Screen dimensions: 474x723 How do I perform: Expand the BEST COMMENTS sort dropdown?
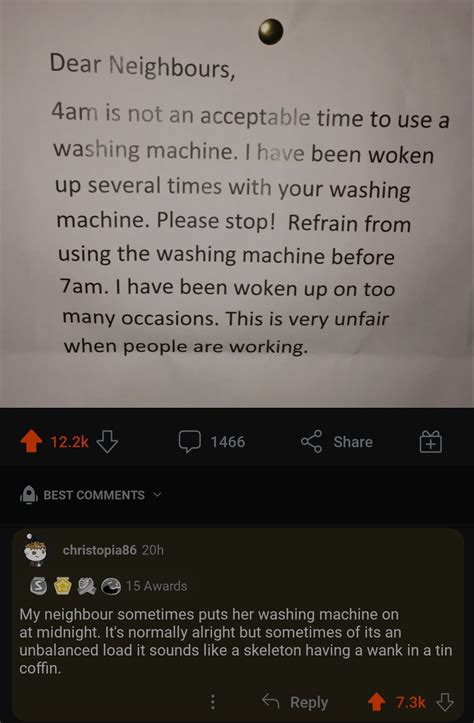91,495
